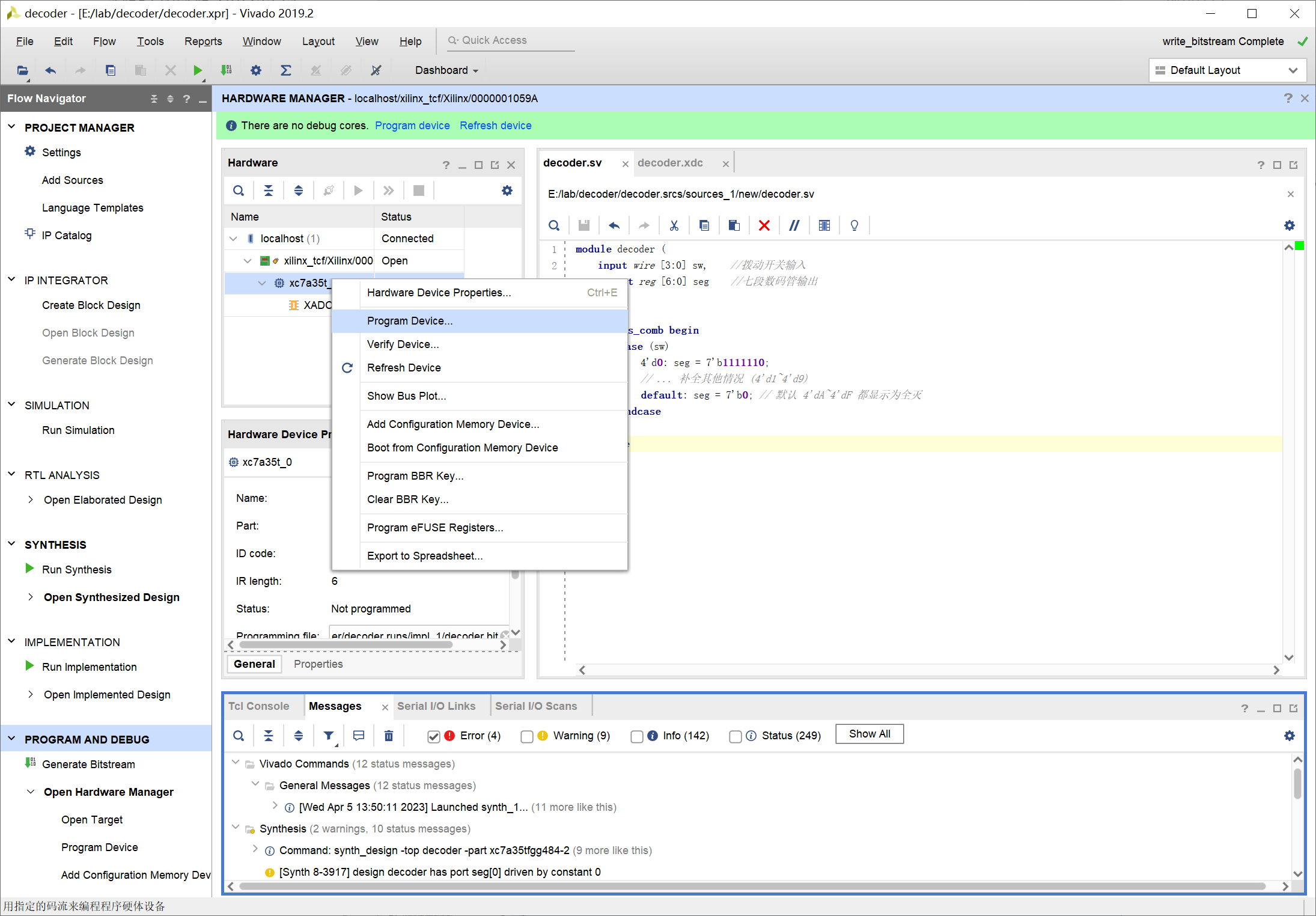Click the Generate Bitstream toolbar icon
The height and width of the screenshot is (916, 1316).
(227, 70)
